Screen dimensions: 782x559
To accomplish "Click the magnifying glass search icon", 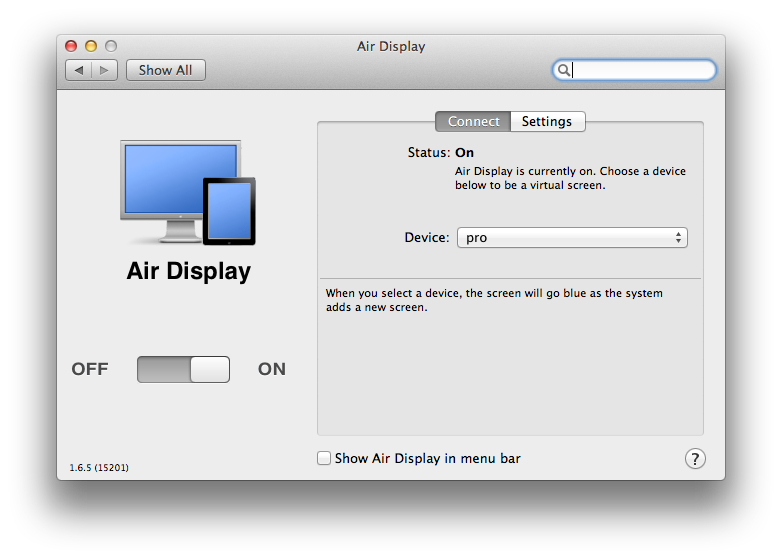I will (563, 70).
